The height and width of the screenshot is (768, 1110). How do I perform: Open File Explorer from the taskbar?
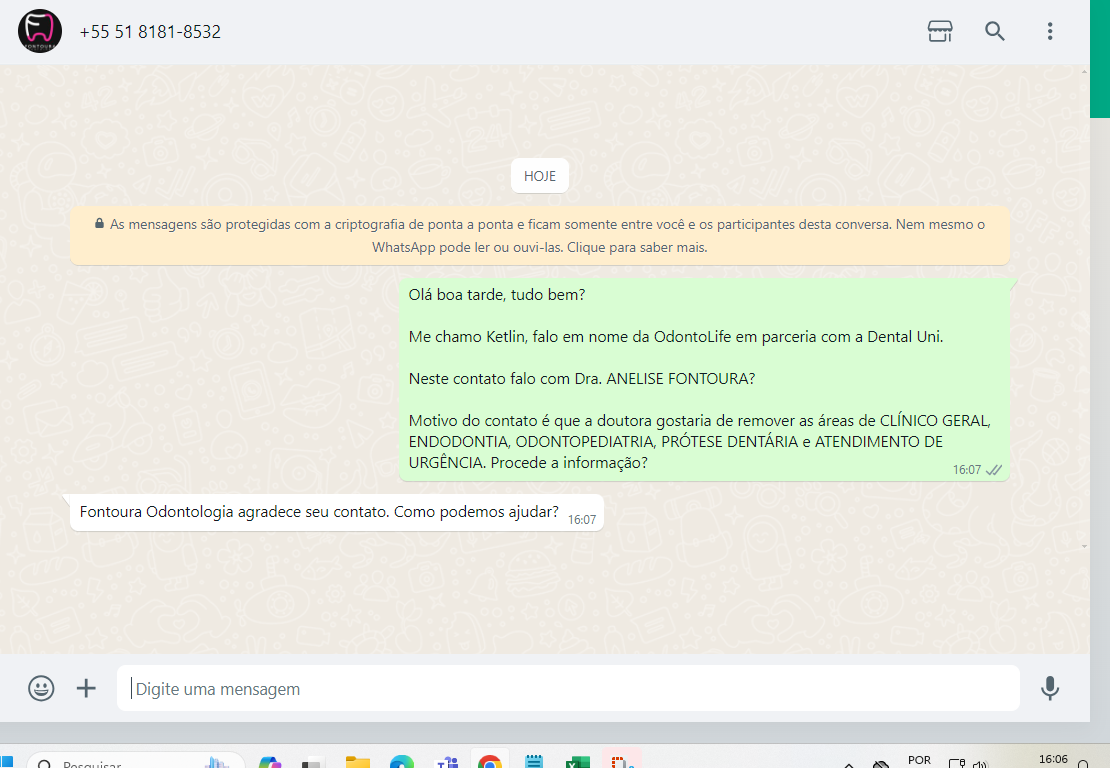(x=358, y=762)
